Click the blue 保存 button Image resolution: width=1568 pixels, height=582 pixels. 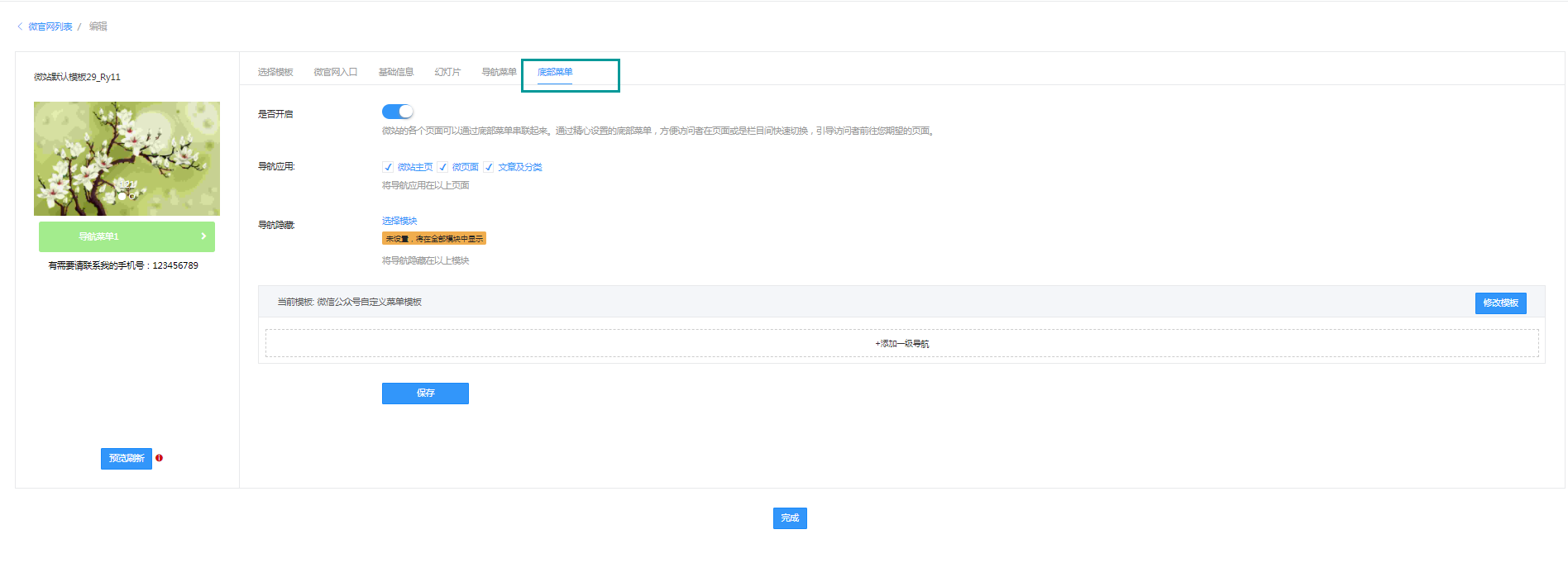pos(425,394)
